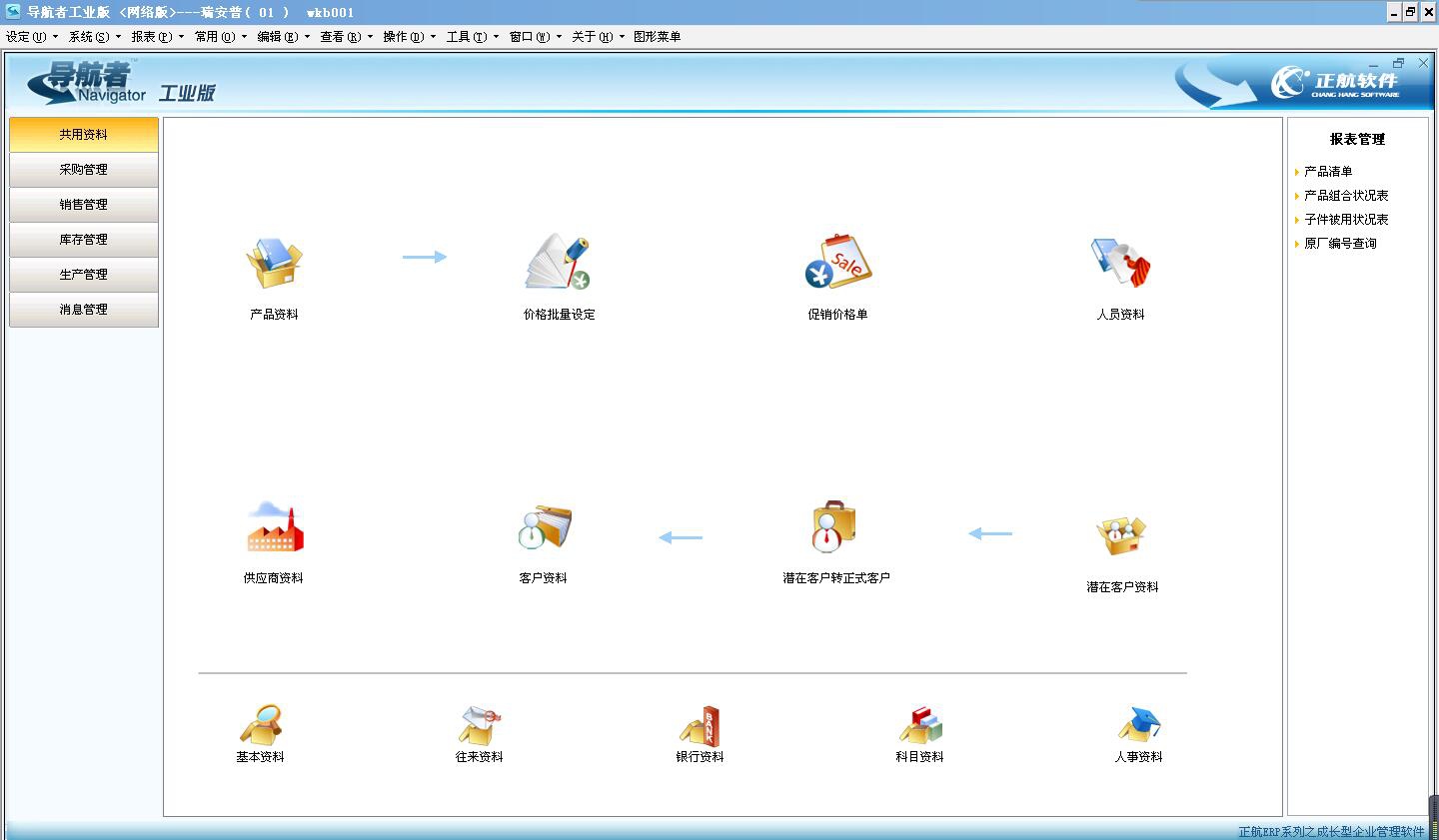Viewport: 1439px width, 840px height.
Task: Expand the 操作(D) menu dropdown arrow
Action: point(433,37)
